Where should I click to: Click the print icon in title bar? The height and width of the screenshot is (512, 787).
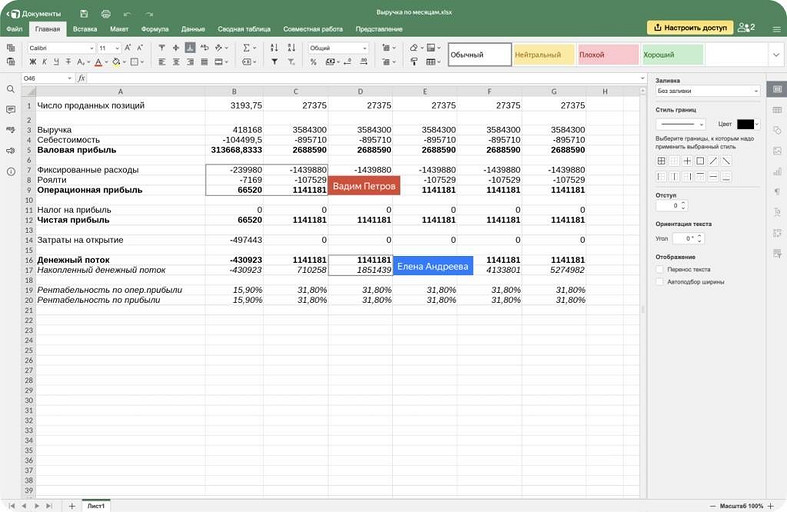click(x=103, y=14)
